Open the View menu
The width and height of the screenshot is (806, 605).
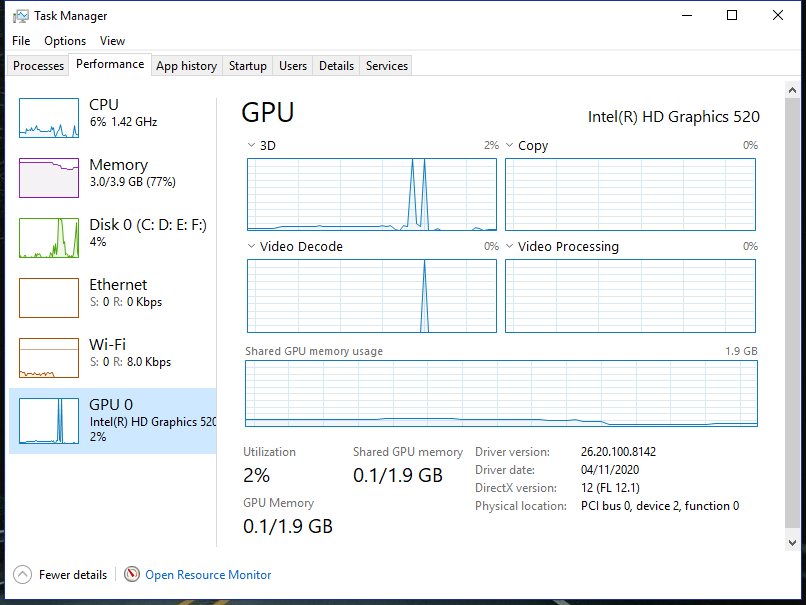point(112,41)
